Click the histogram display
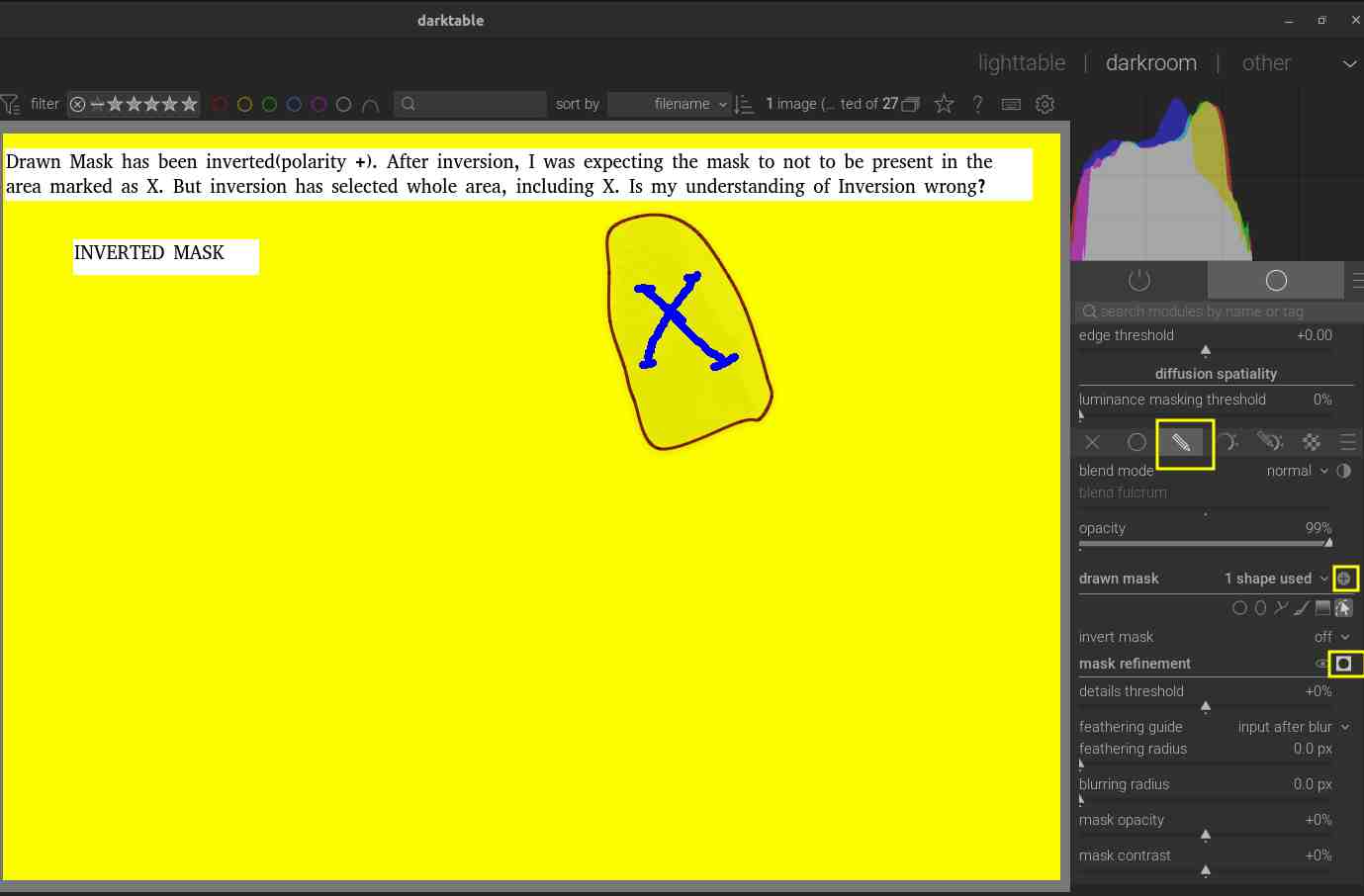 pos(1217,176)
